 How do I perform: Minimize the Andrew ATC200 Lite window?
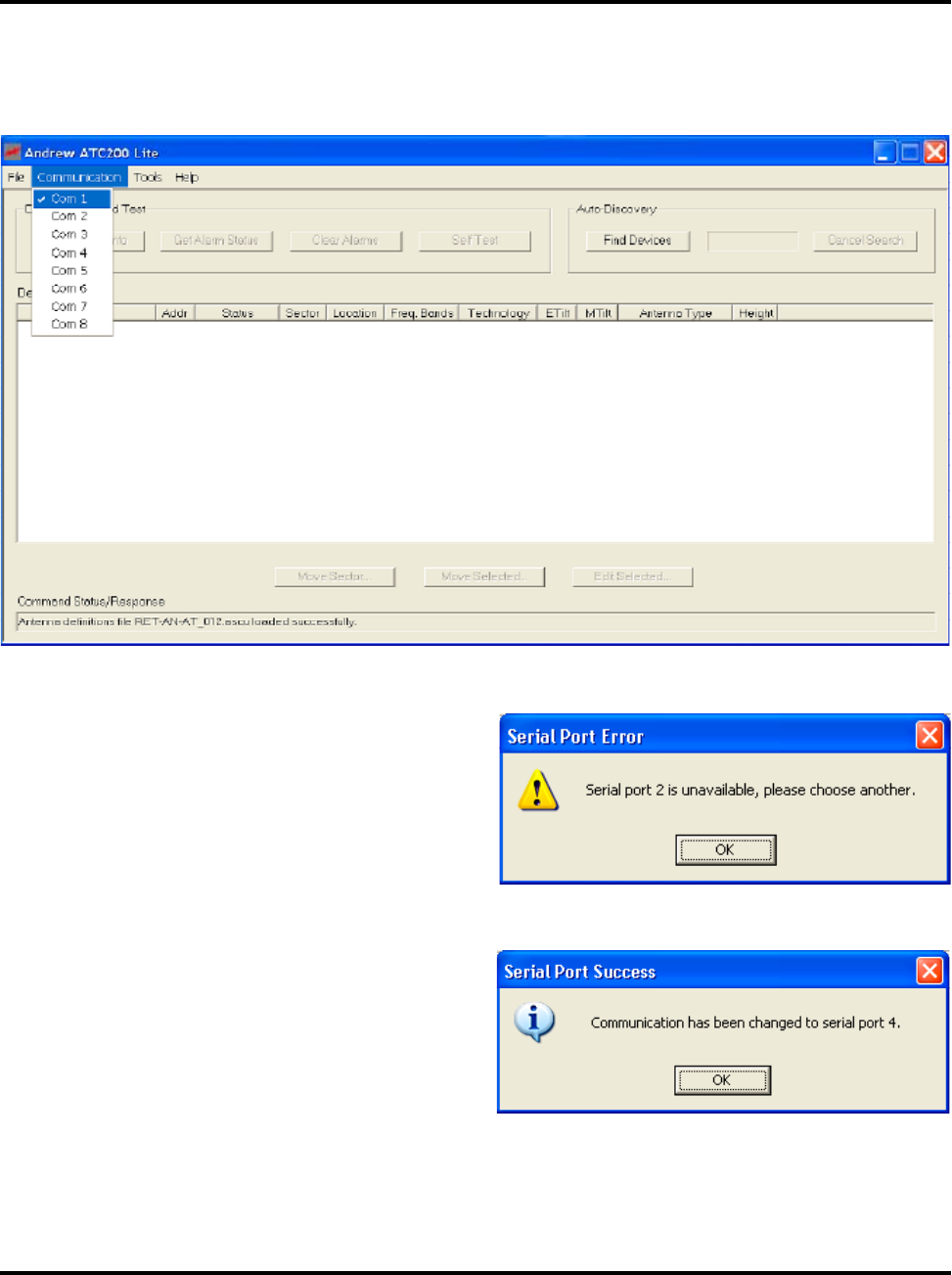[885, 152]
